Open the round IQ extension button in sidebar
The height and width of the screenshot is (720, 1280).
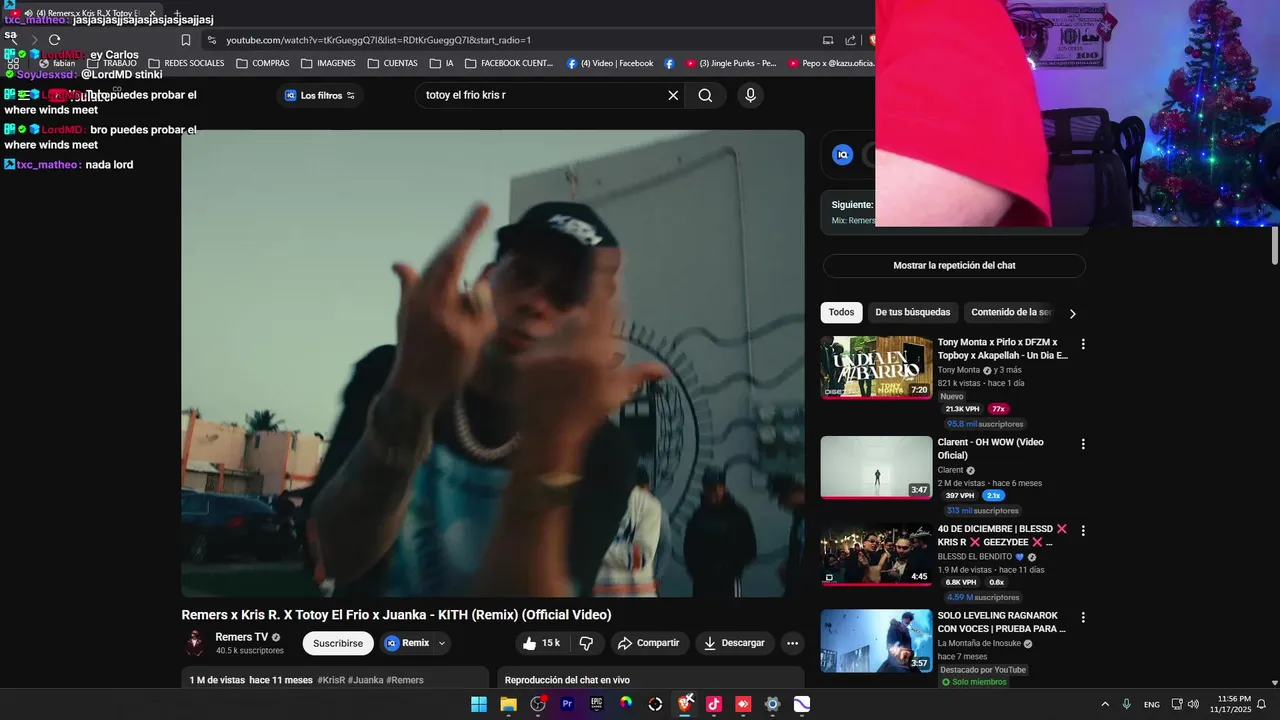pyautogui.click(x=843, y=155)
